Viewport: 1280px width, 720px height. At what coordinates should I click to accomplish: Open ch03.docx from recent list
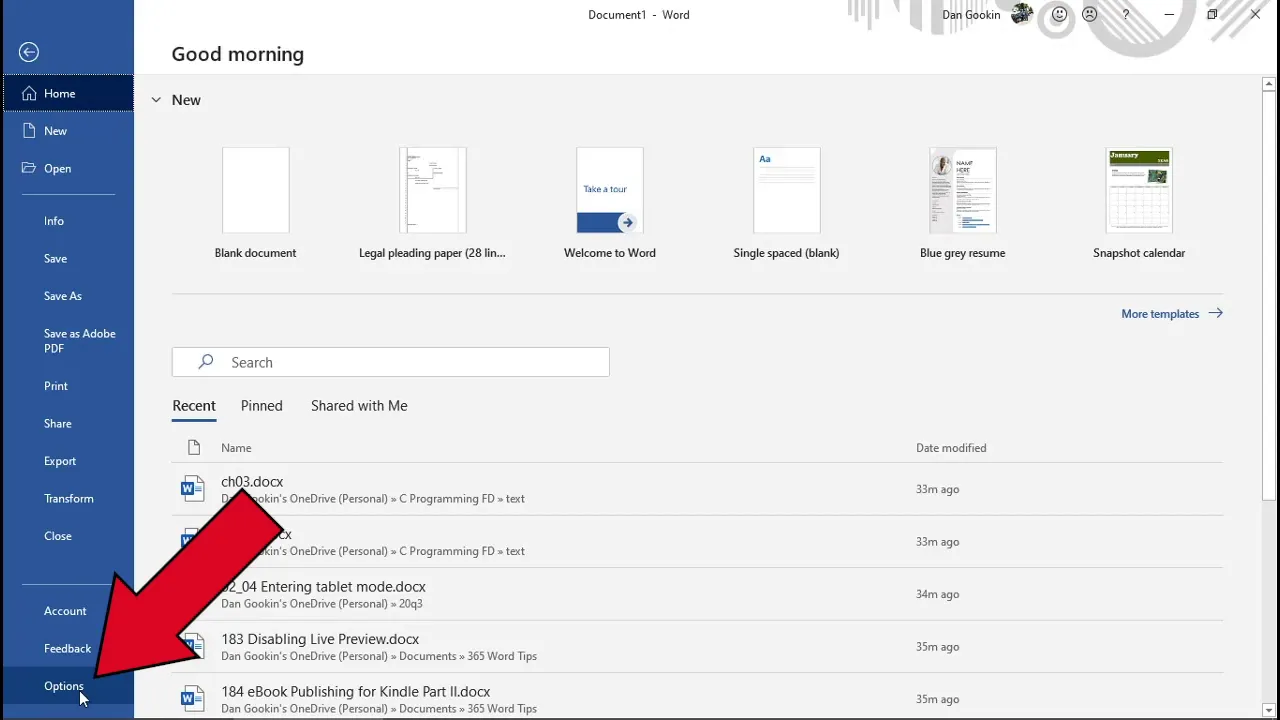[x=697, y=489]
